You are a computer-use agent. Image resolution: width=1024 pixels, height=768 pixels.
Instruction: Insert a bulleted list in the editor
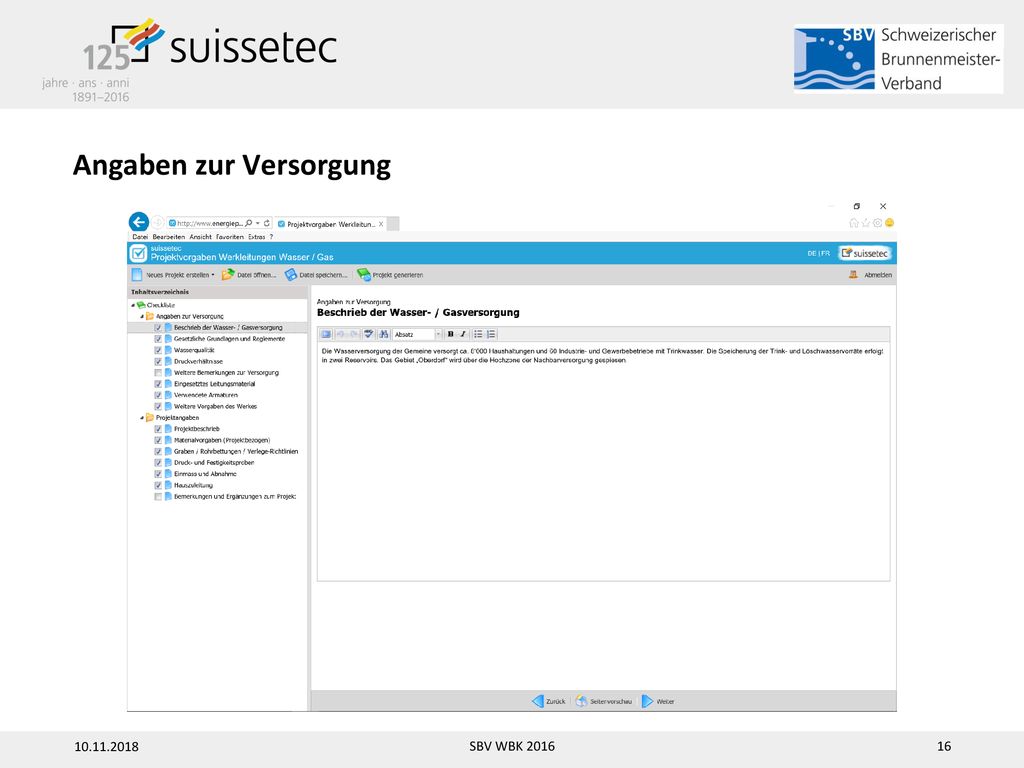point(478,334)
